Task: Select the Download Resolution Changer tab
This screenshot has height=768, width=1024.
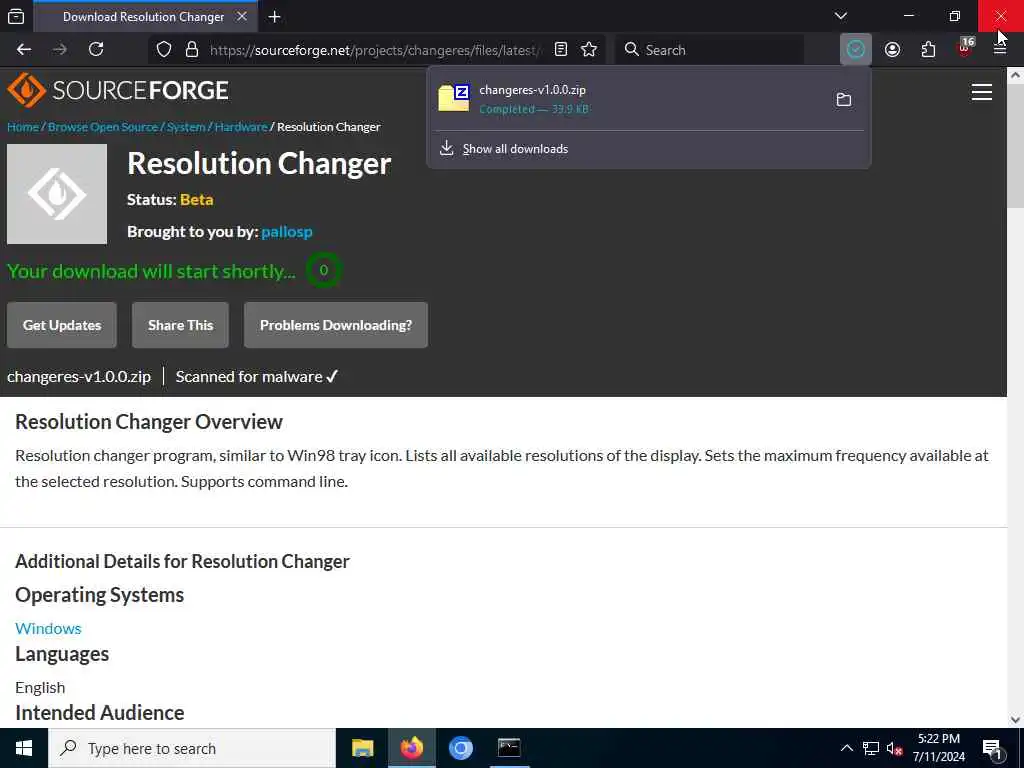Action: tap(144, 17)
